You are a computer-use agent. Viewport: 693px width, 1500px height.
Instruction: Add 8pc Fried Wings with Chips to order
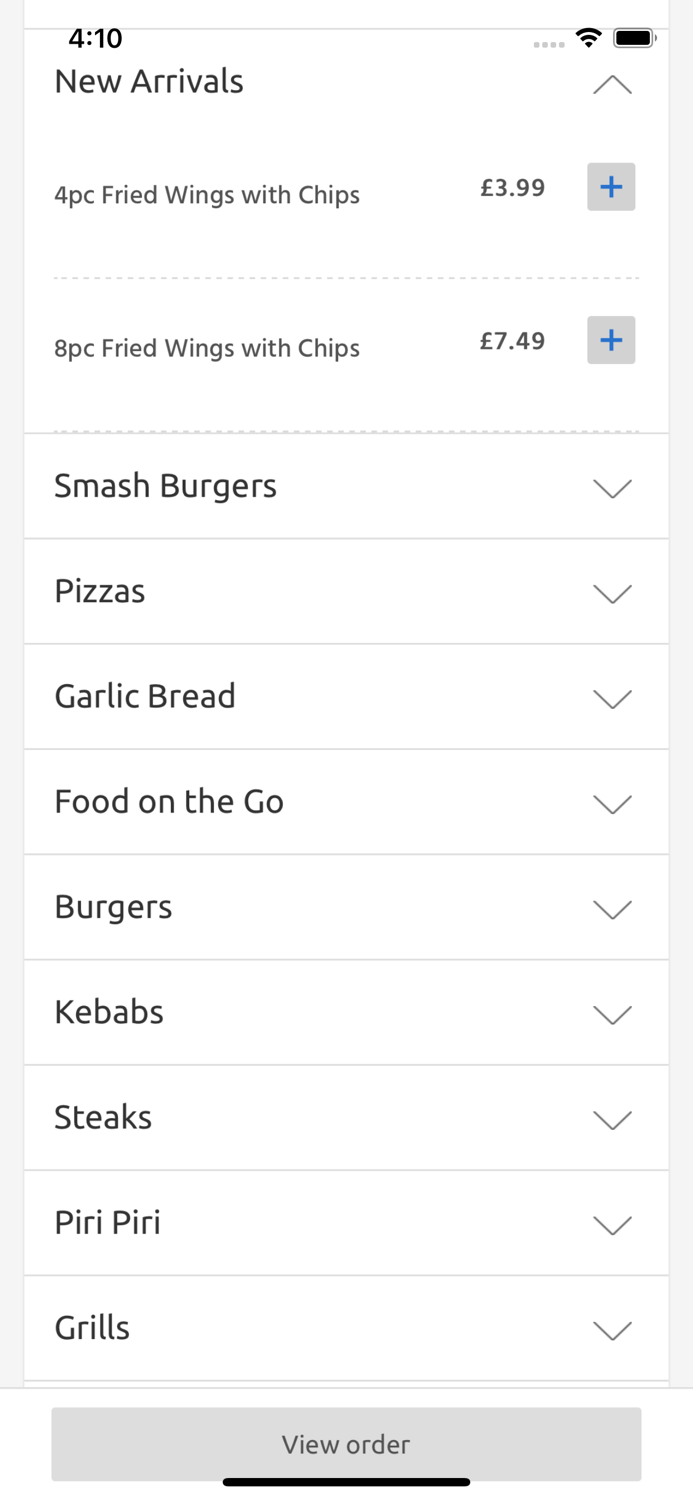(x=611, y=339)
